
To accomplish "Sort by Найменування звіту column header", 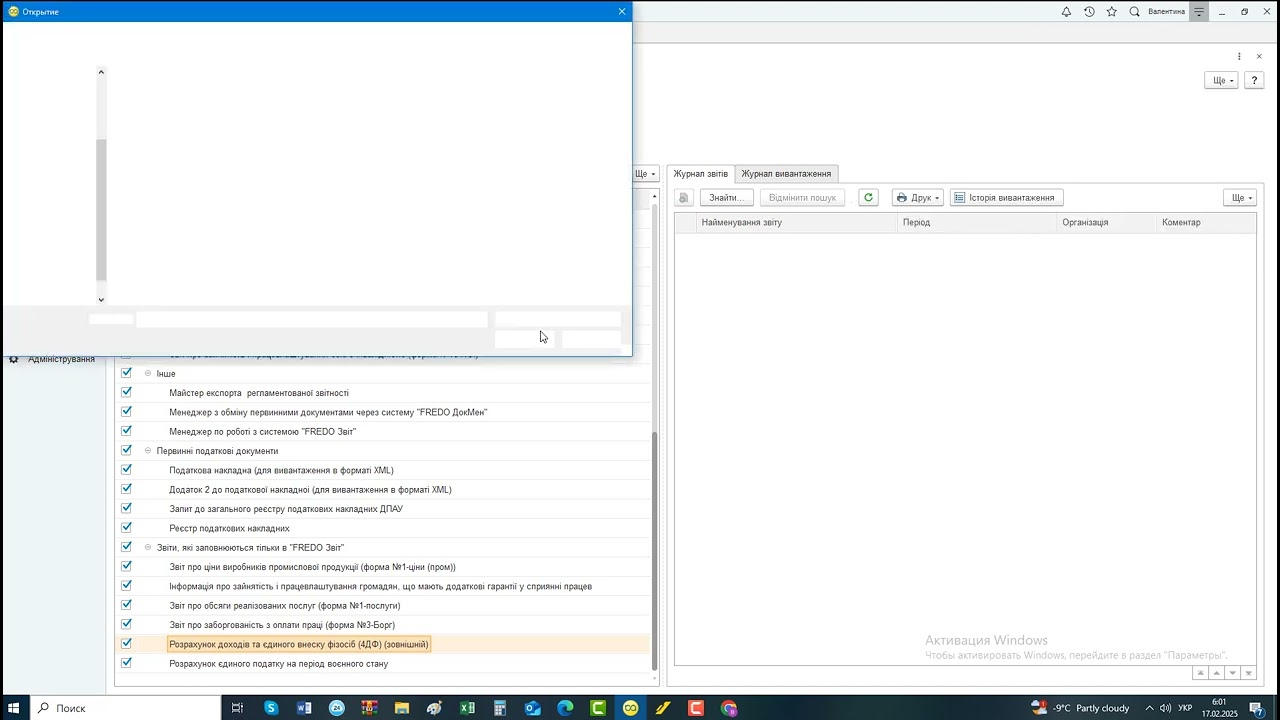I will (x=797, y=222).
